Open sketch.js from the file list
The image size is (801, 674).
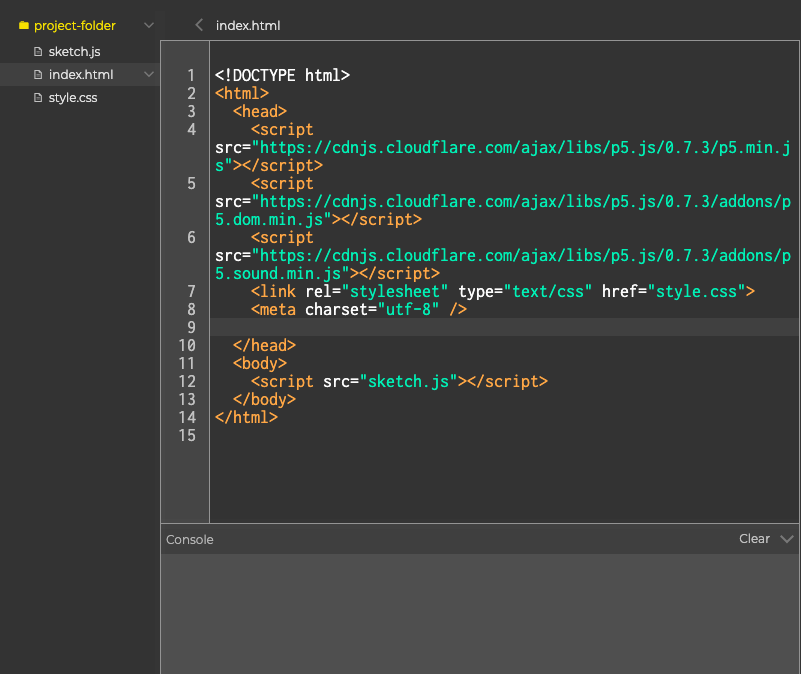74,51
